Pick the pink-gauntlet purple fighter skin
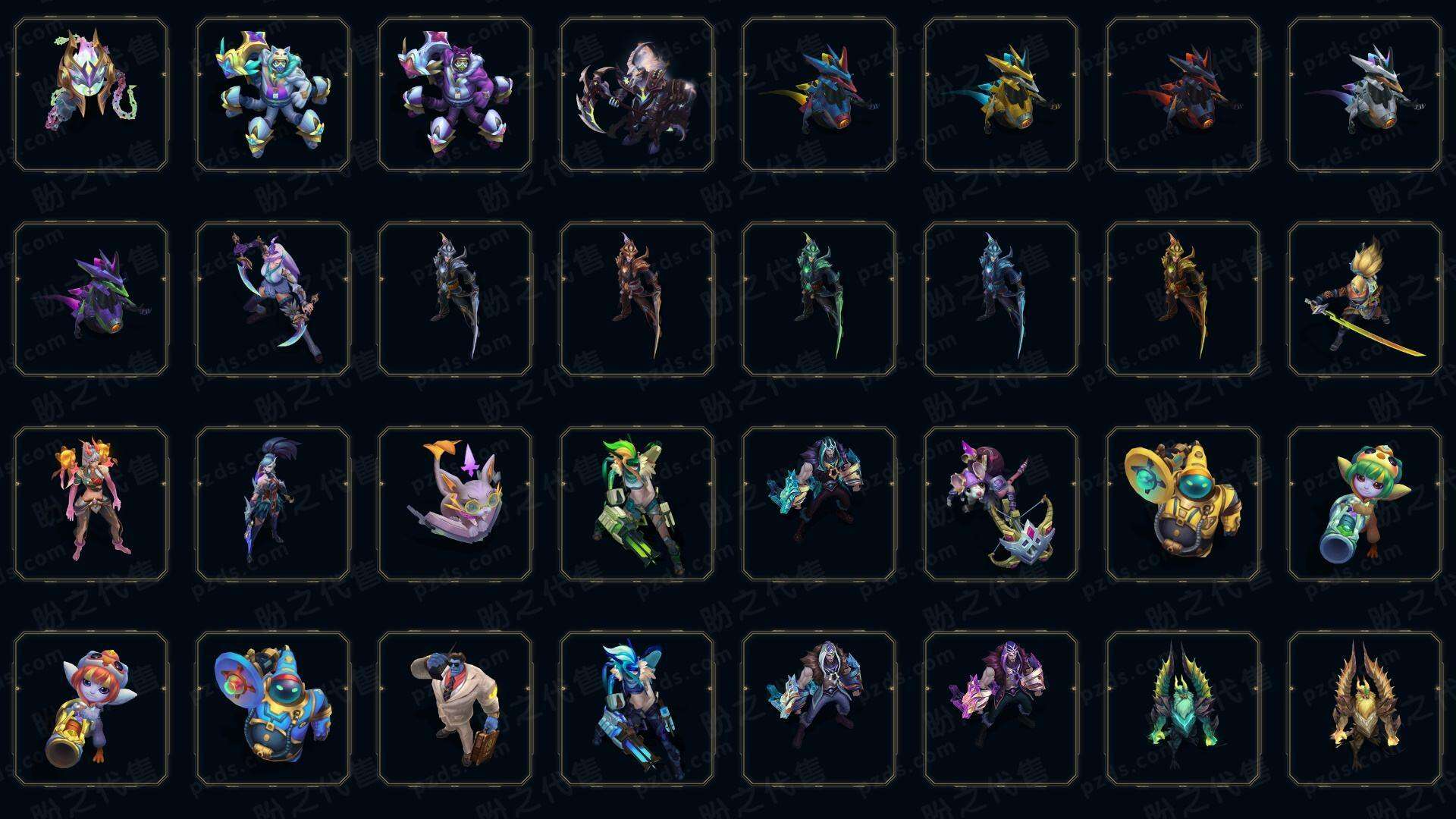 pos(1001,709)
